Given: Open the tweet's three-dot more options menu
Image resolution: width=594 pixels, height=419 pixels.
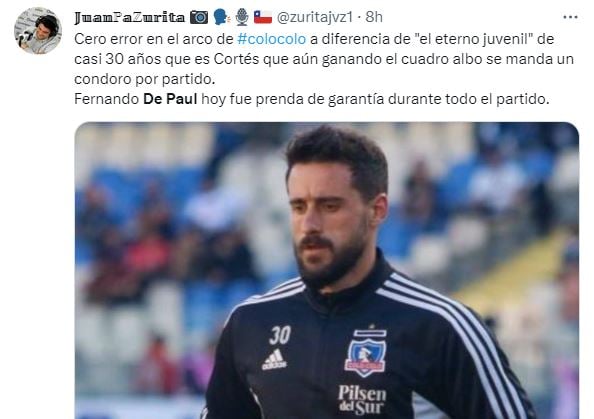Looking at the screenshot, I should coord(570,17).
